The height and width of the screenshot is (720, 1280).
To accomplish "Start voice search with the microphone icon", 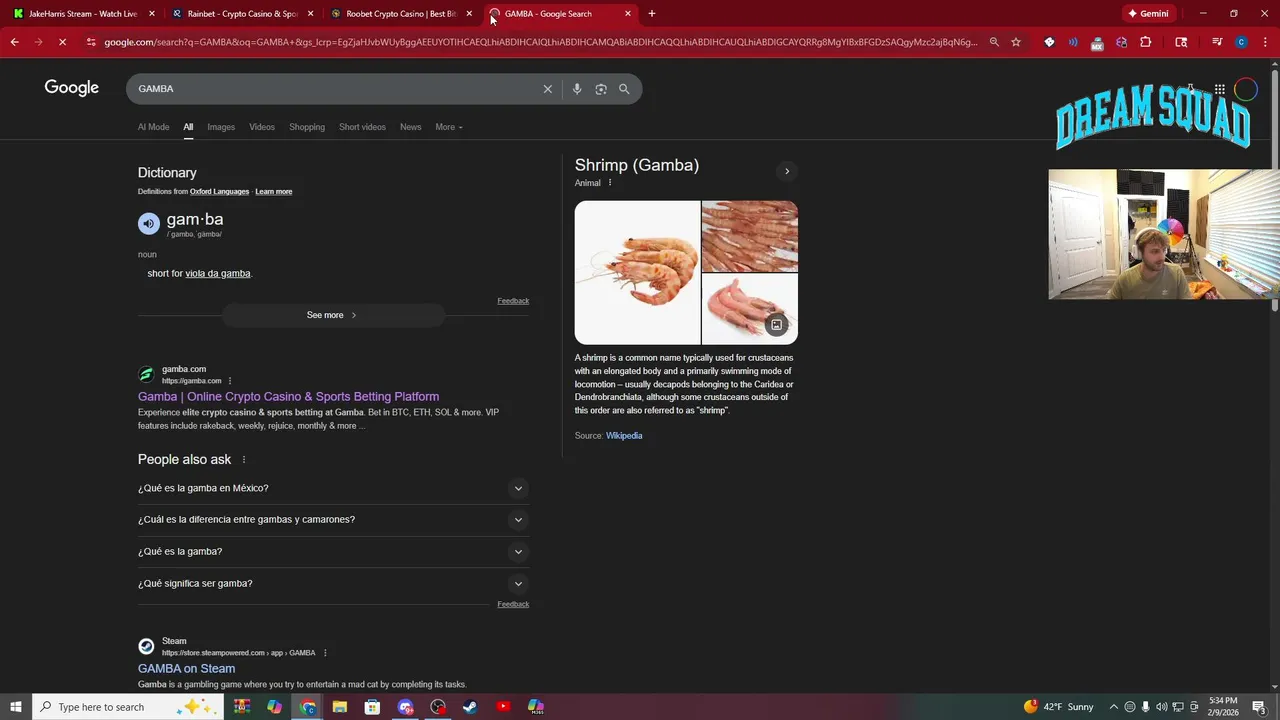I will pyautogui.click(x=577, y=89).
